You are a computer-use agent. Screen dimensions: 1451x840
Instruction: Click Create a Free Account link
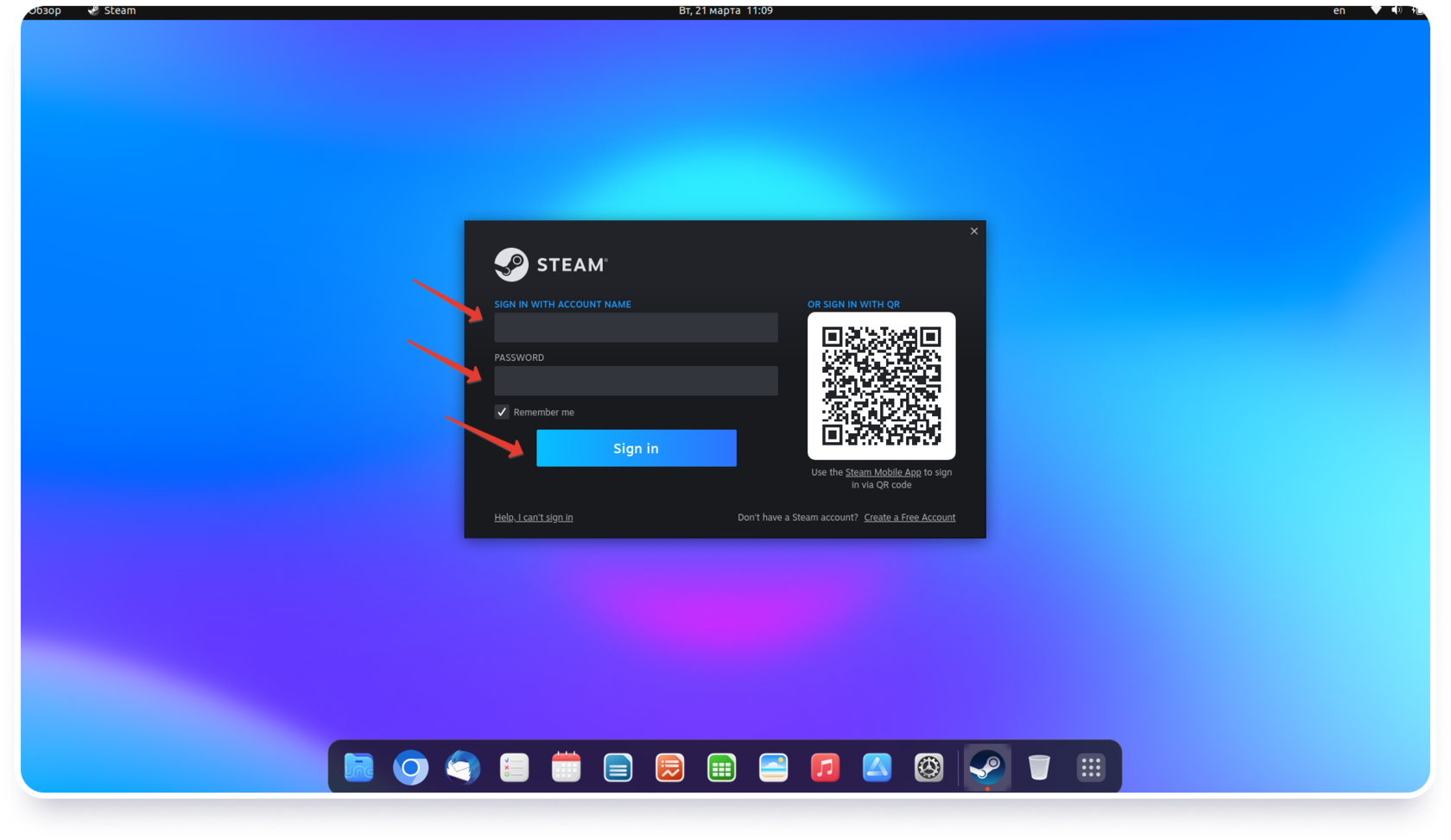[909, 517]
